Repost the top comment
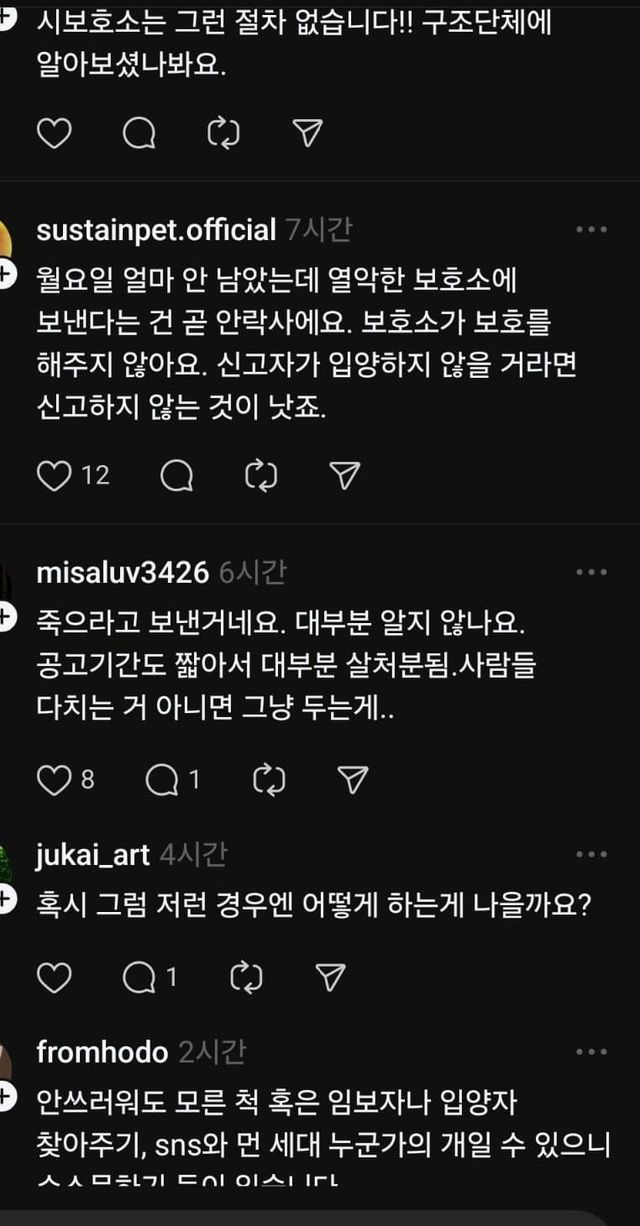The image size is (640, 1226). (x=223, y=133)
